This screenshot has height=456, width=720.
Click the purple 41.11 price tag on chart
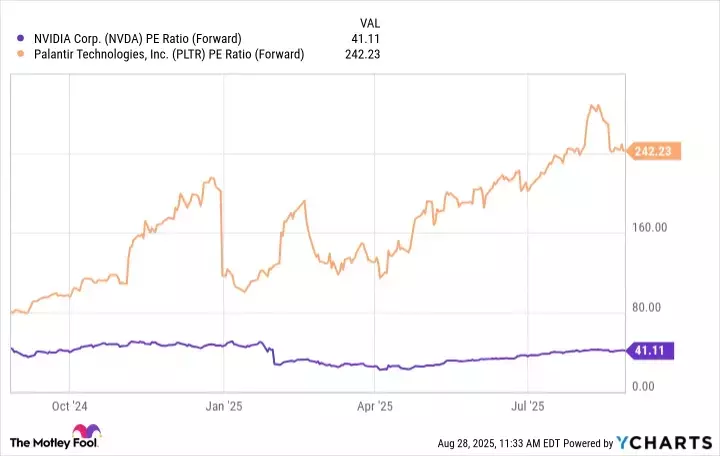point(653,350)
